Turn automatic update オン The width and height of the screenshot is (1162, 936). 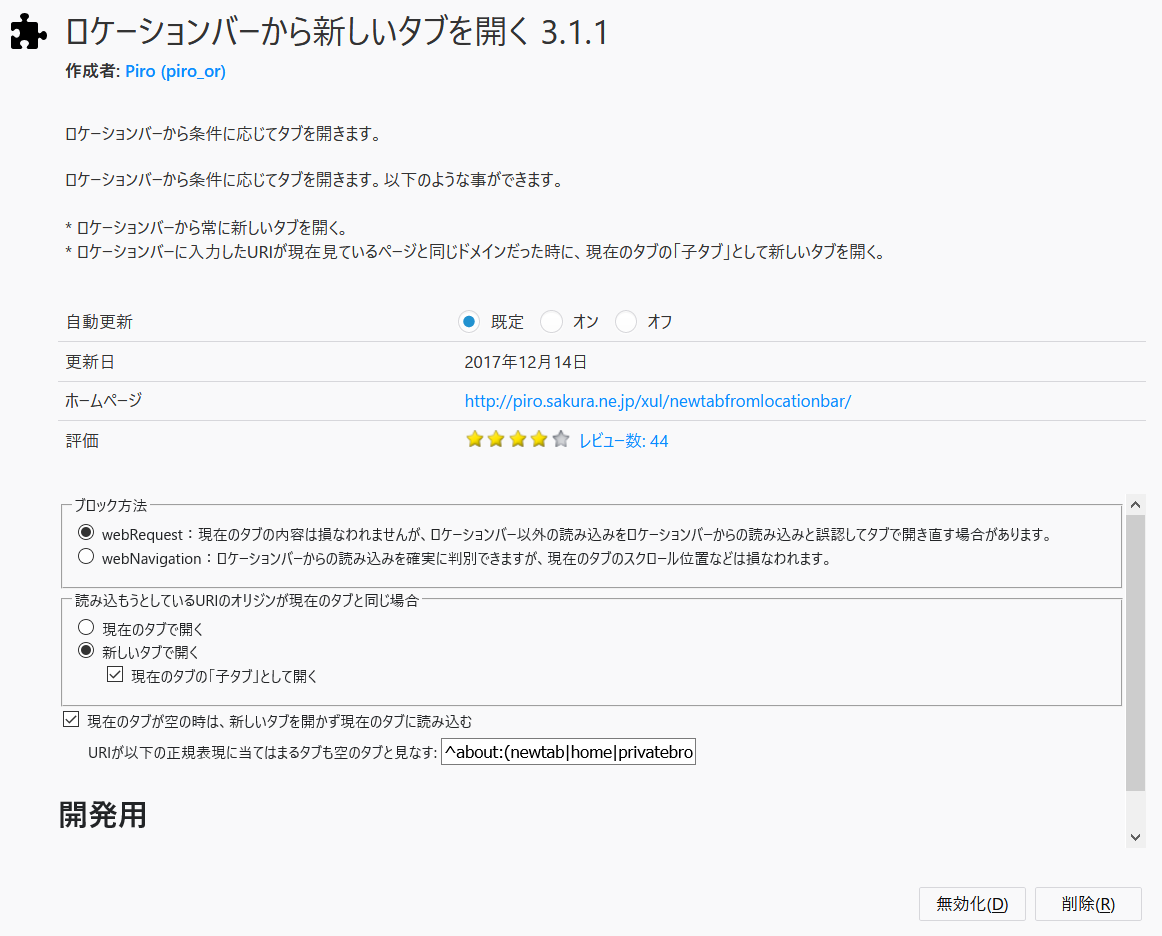551,322
